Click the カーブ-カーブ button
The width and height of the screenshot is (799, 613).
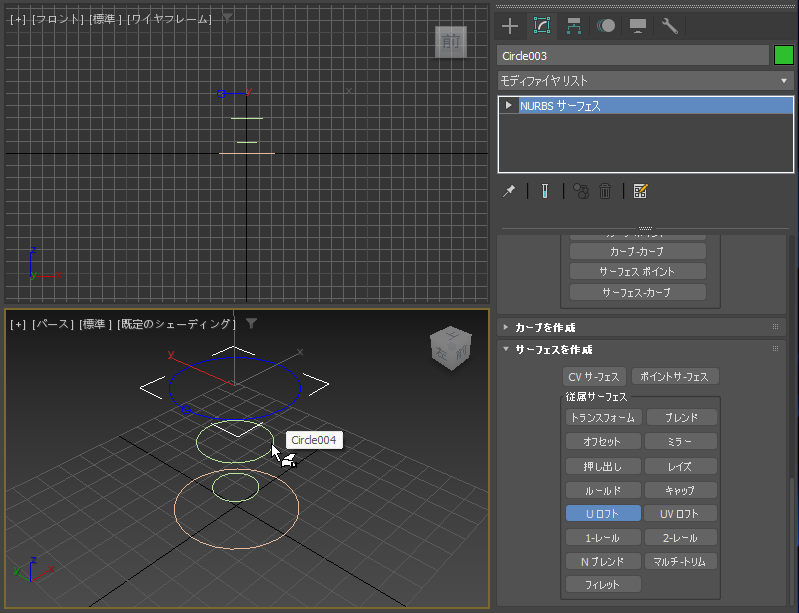coord(637,251)
